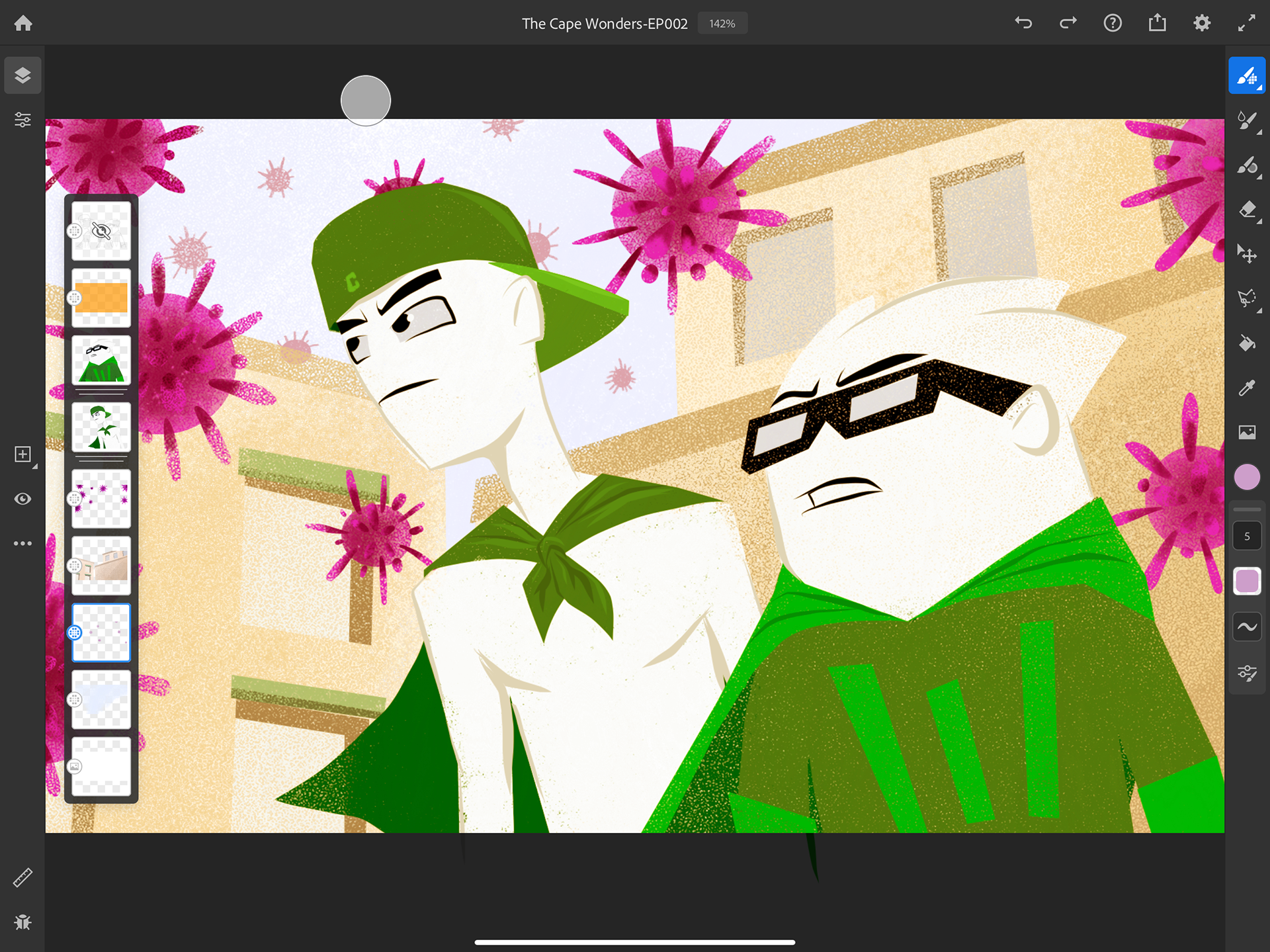
Task: Open the 142% zoom level menu
Action: coord(722,24)
